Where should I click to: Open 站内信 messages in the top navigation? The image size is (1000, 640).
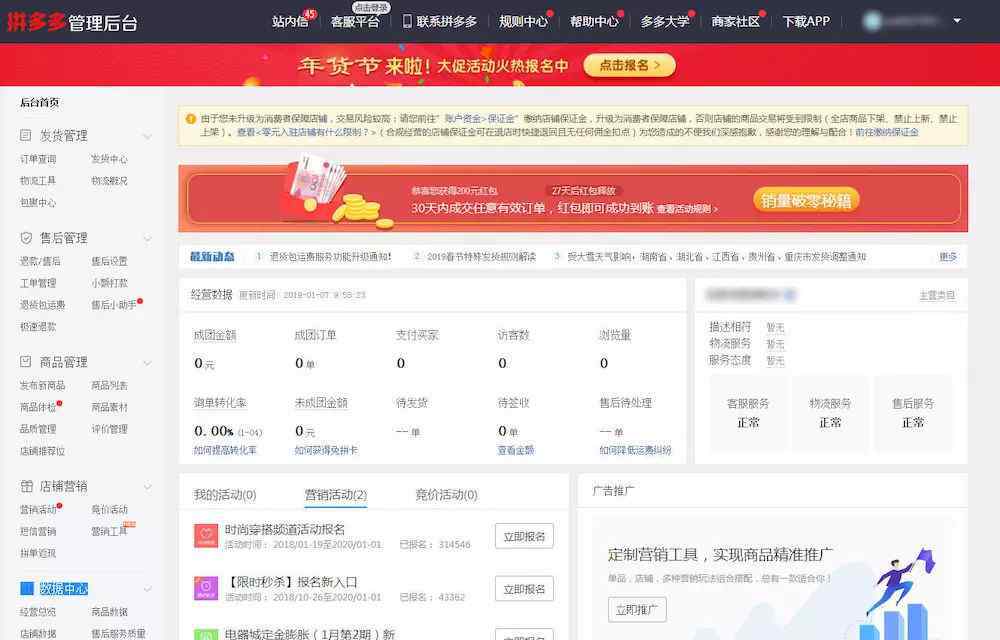point(290,22)
